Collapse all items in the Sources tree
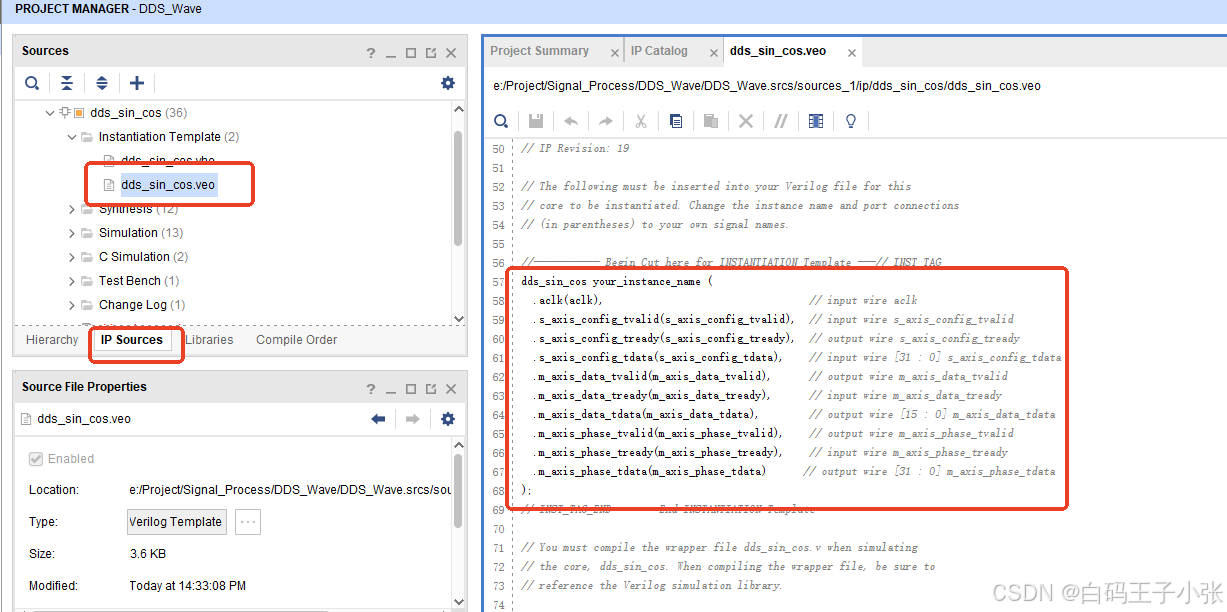The width and height of the screenshot is (1227, 612). click(x=66, y=83)
